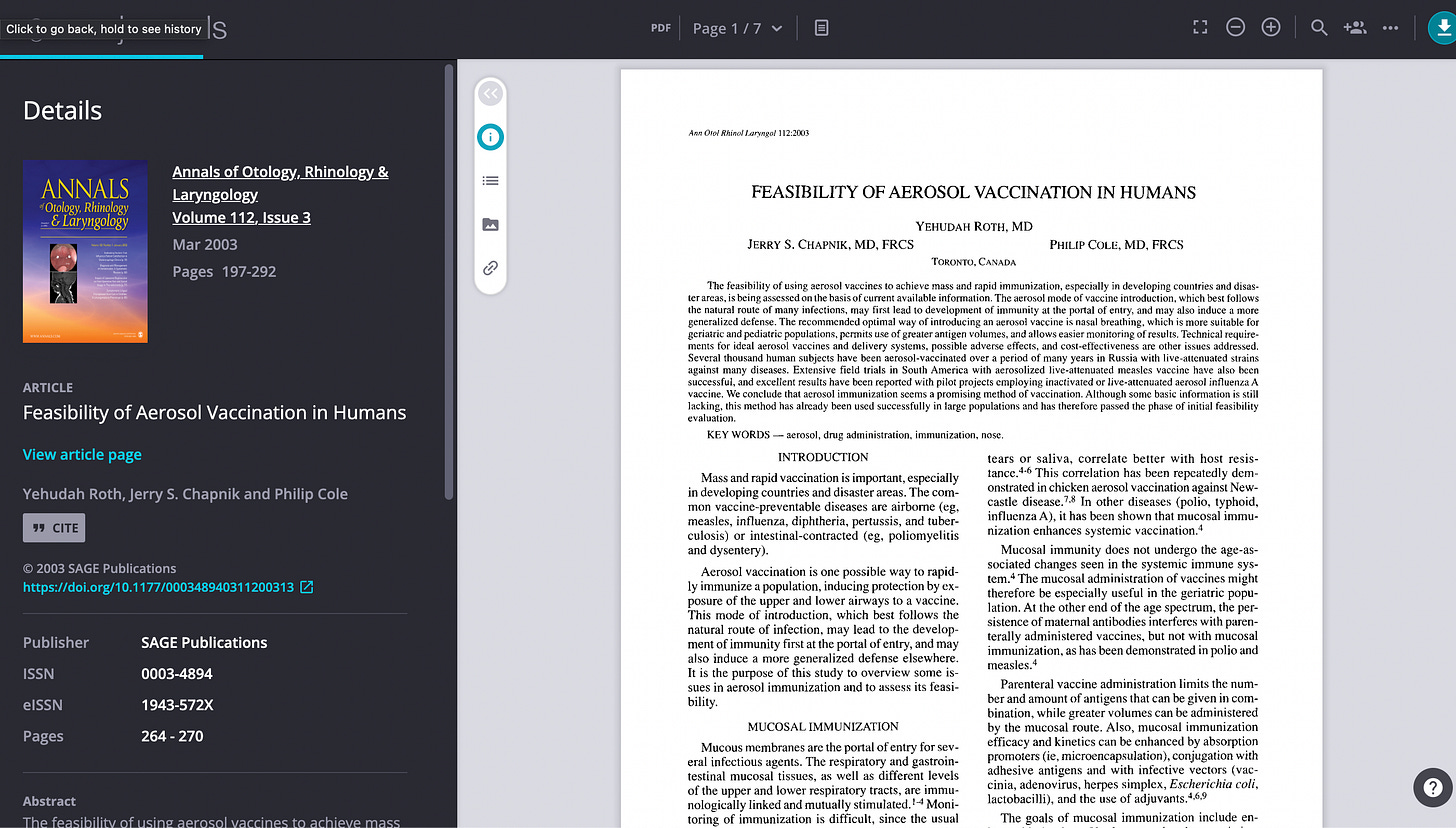Image resolution: width=1456 pixels, height=828 pixels.
Task: Click the INTRODUCTION section heading in PDF
Action: tap(823, 457)
